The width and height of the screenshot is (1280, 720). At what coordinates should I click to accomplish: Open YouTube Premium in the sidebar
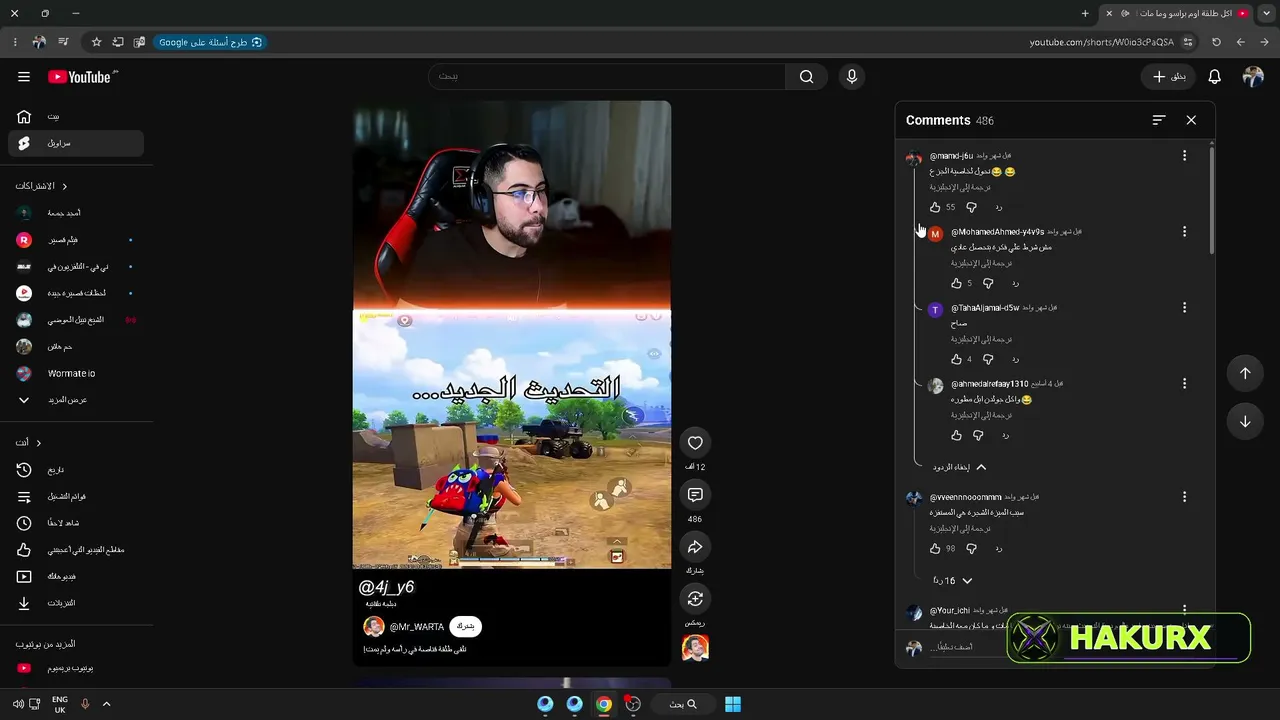76,668
